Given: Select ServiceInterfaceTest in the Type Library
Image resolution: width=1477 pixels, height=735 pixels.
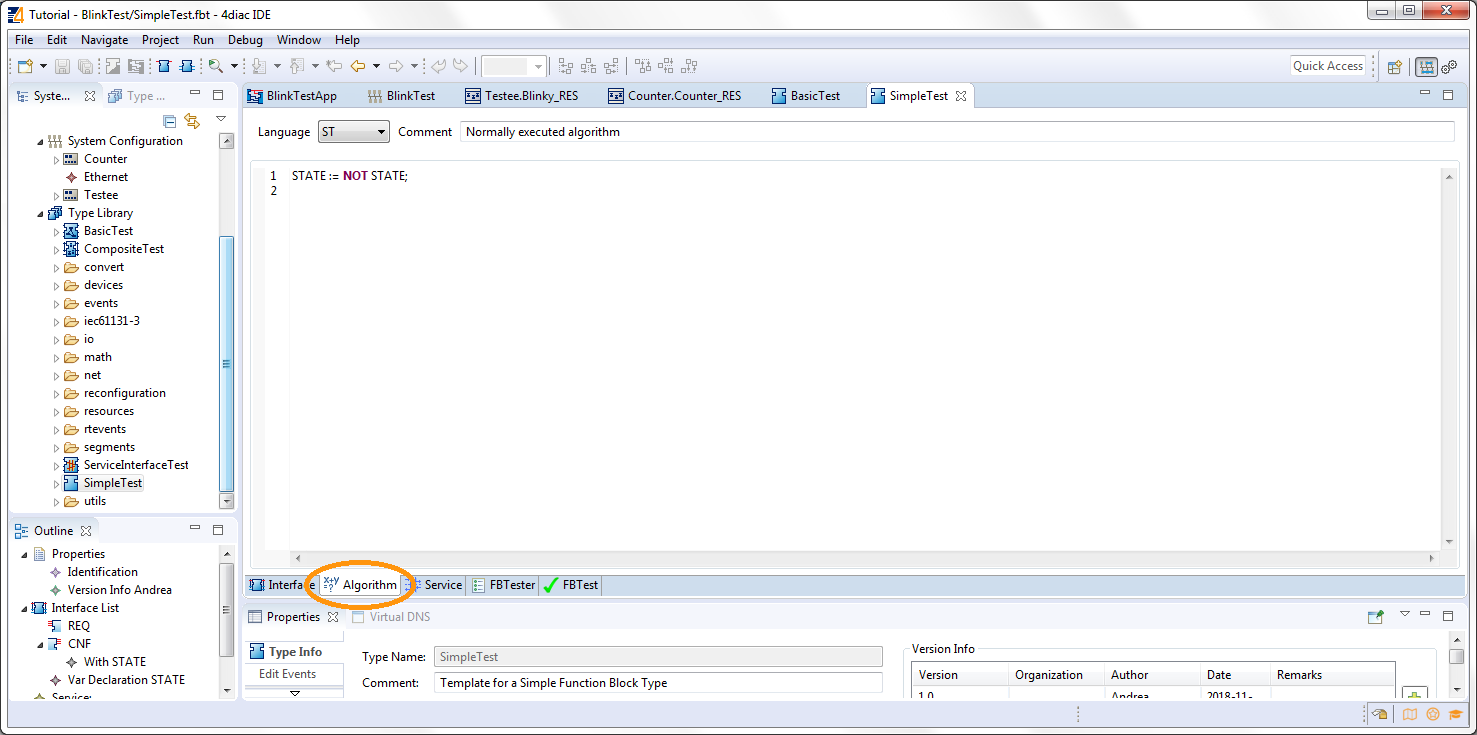Looking at the screenshot, I should coord(135,465).
